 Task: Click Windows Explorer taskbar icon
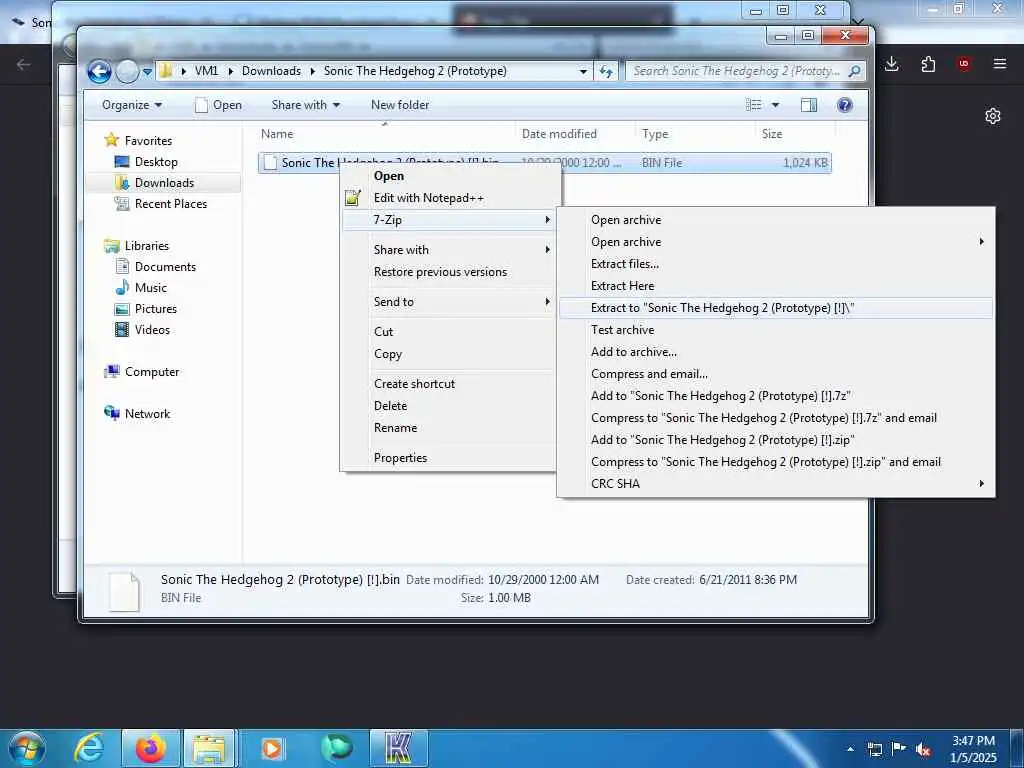point(209,748)
